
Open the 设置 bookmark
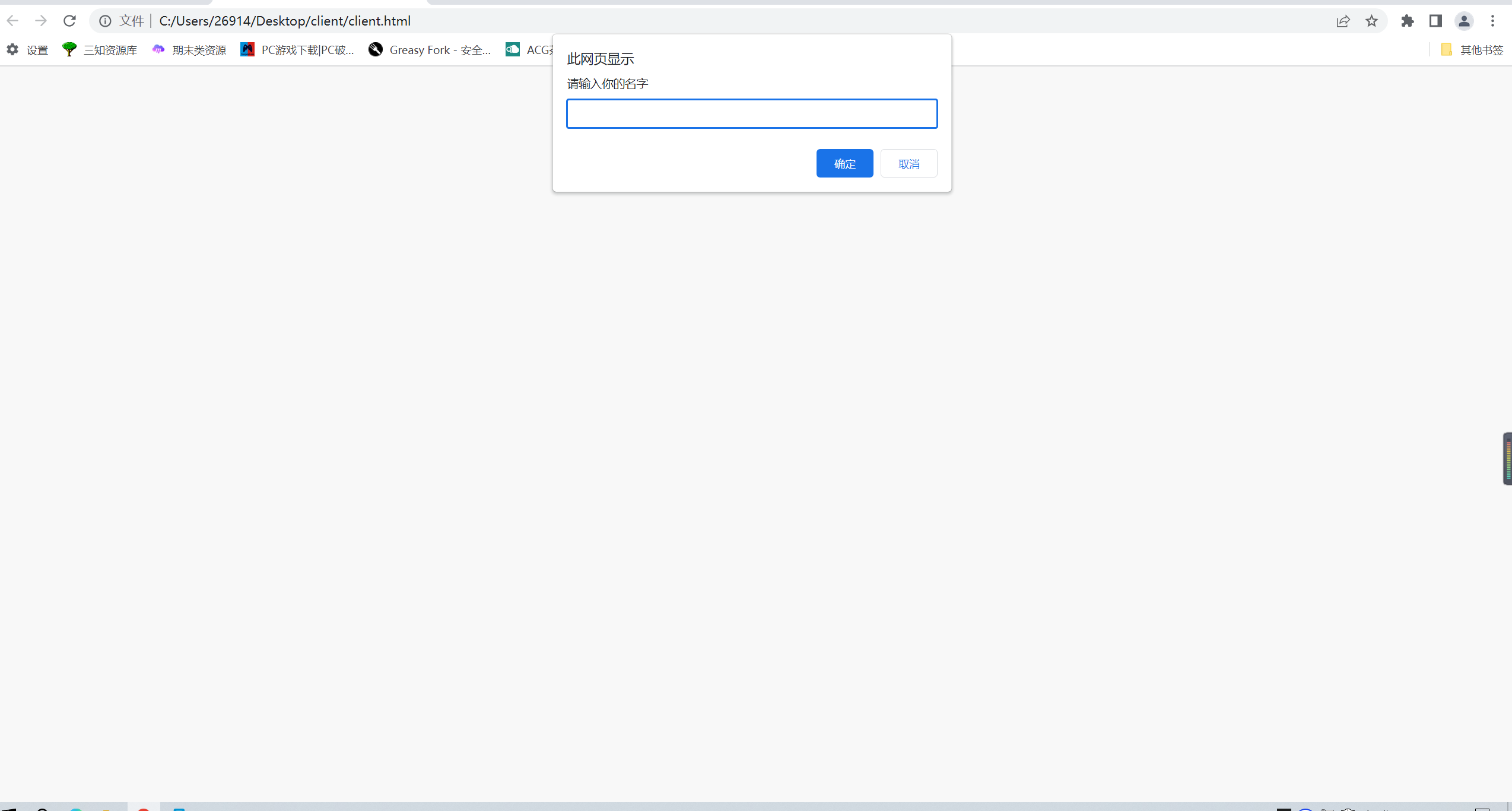pyautogui.click(x=27, y=50)
